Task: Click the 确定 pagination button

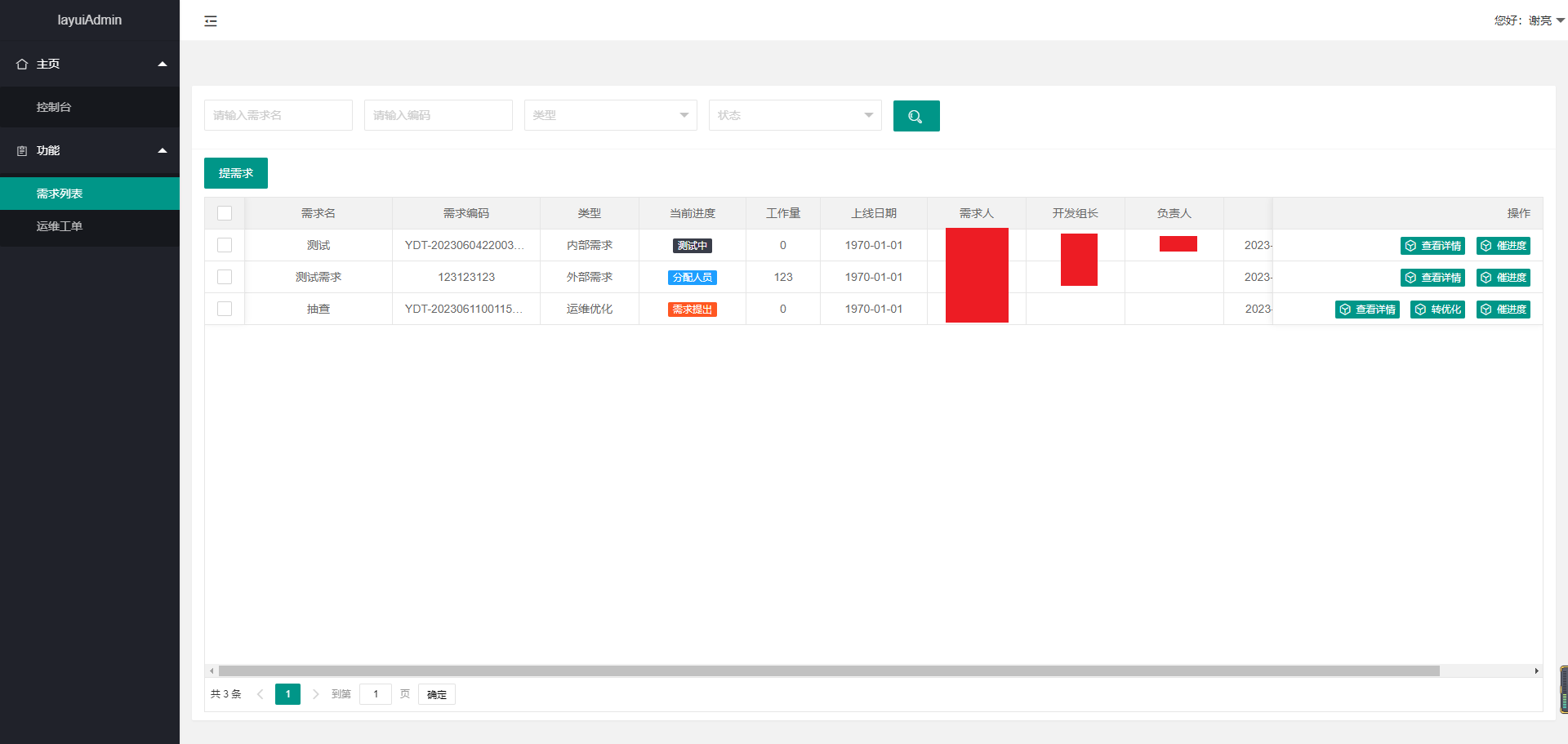Action: 437,694
